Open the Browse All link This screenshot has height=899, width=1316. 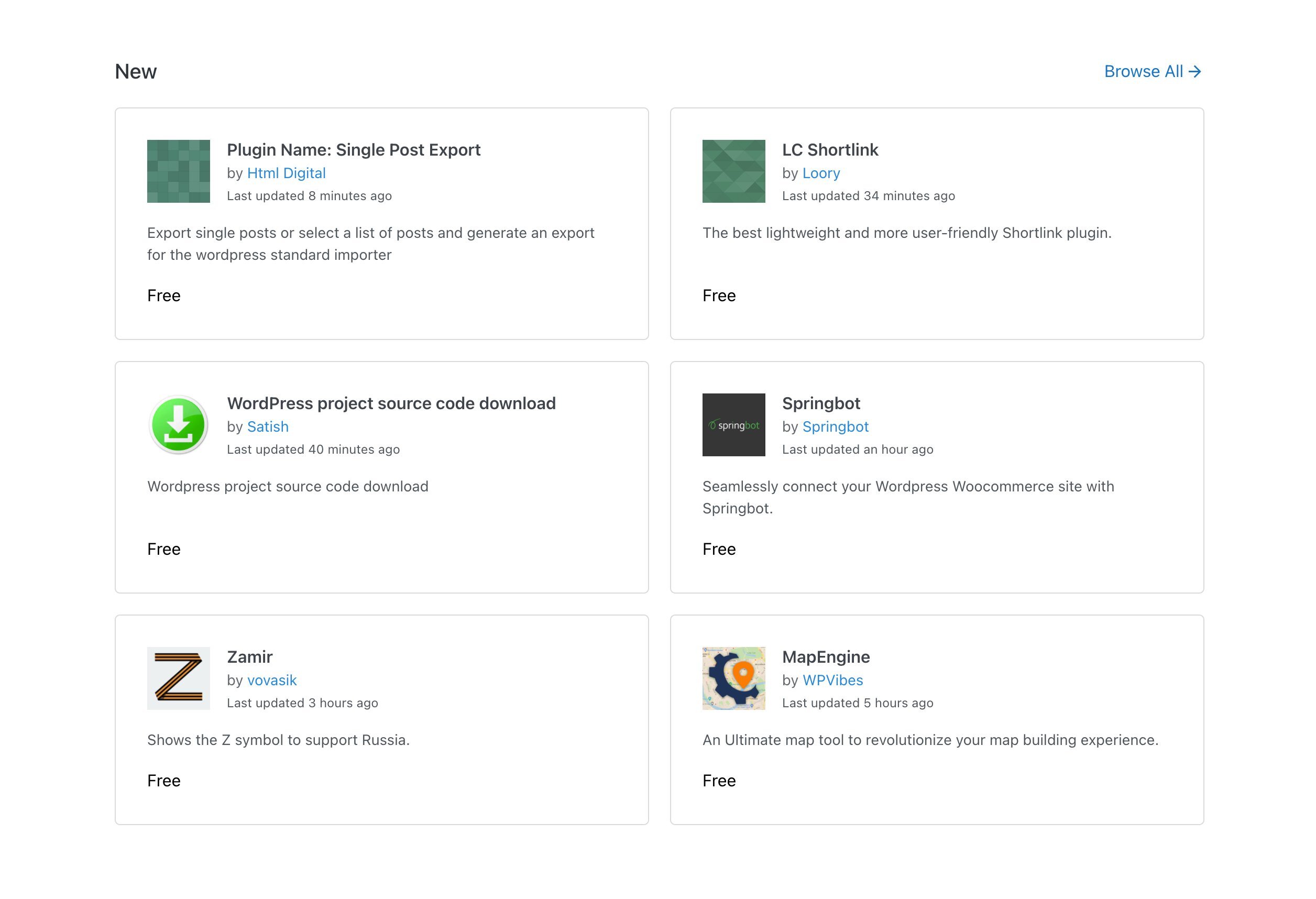click(1153, 71)
